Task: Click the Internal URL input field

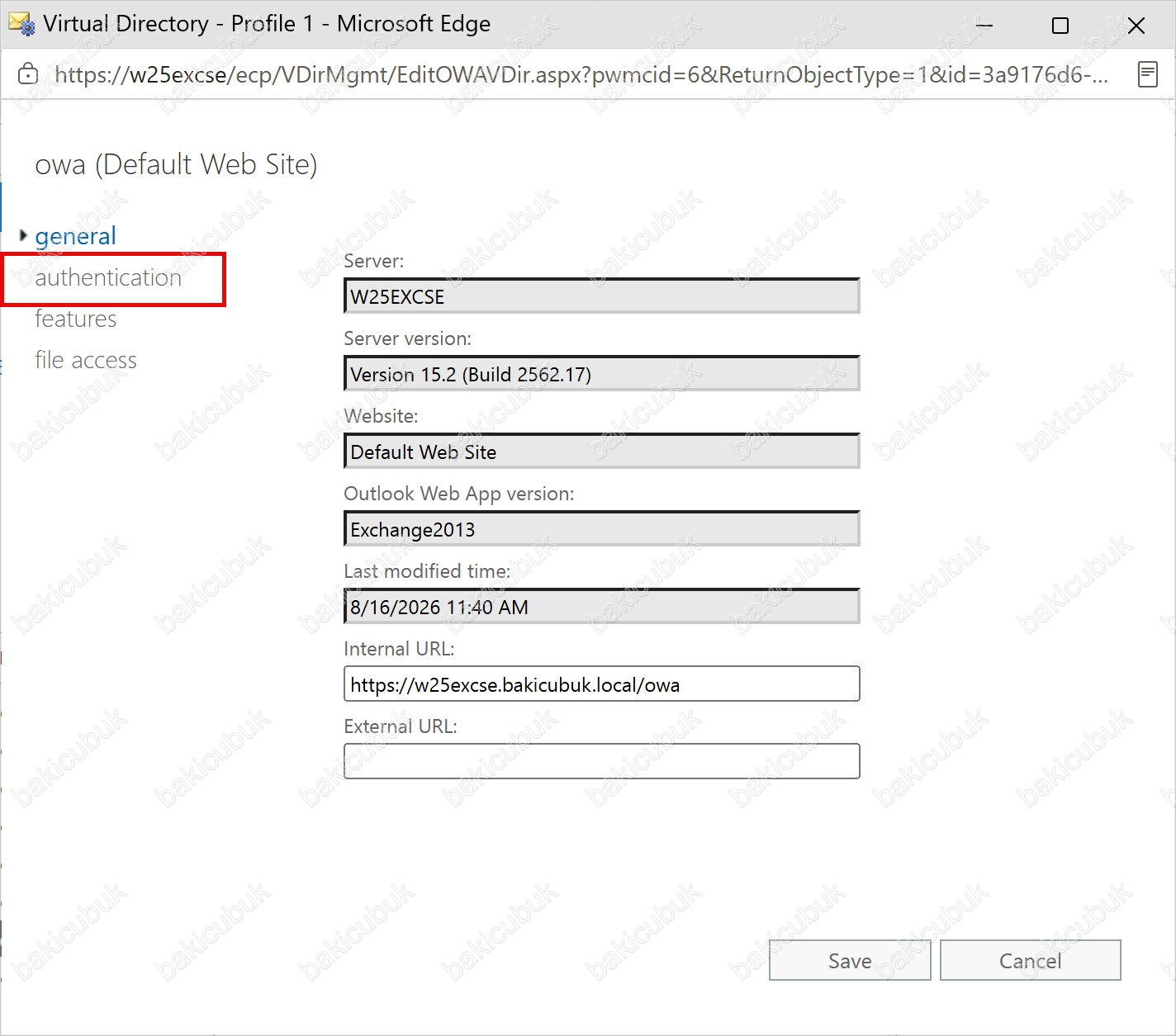Action: coord(601,684)
